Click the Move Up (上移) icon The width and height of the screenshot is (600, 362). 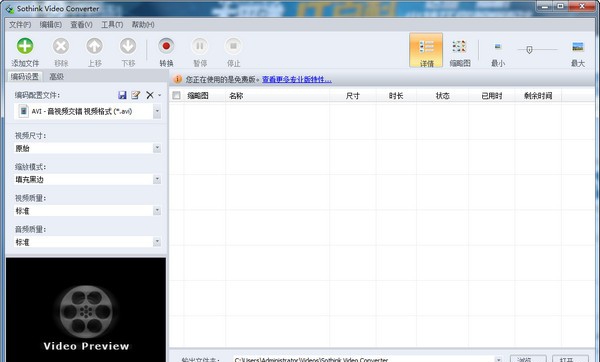tap(95, 46)
